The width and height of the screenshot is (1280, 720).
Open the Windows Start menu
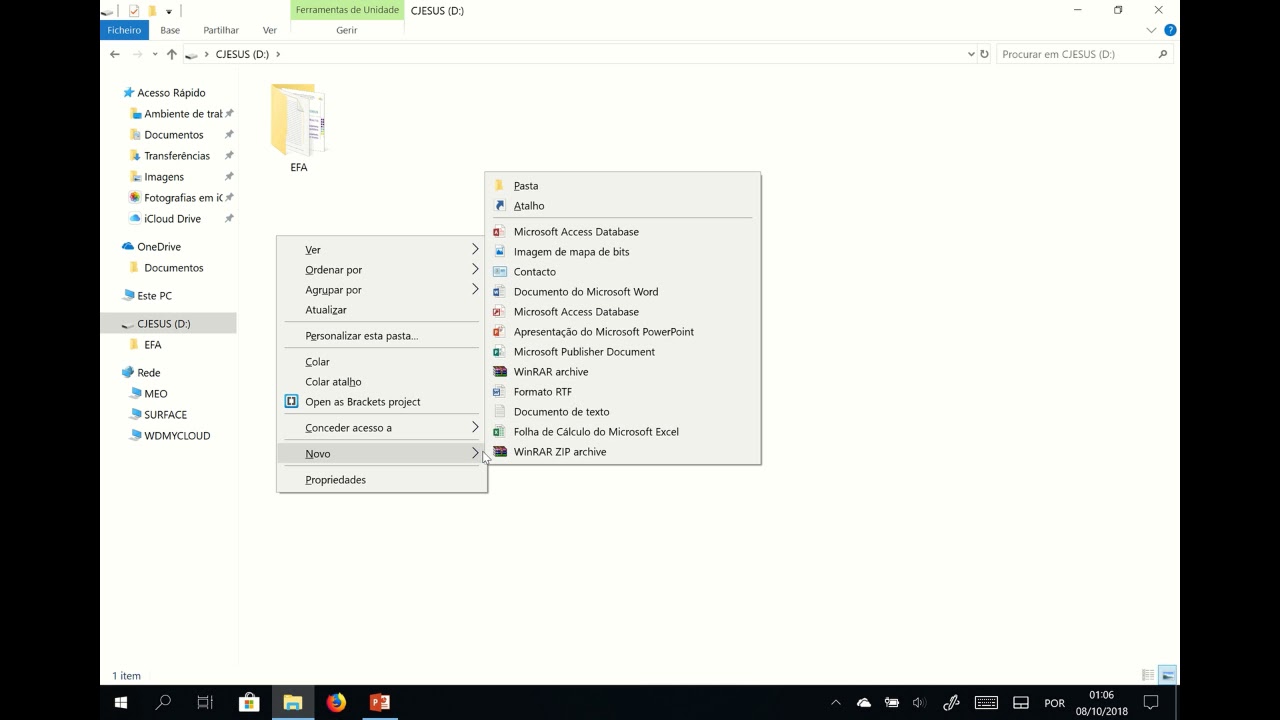click(121, 703)
